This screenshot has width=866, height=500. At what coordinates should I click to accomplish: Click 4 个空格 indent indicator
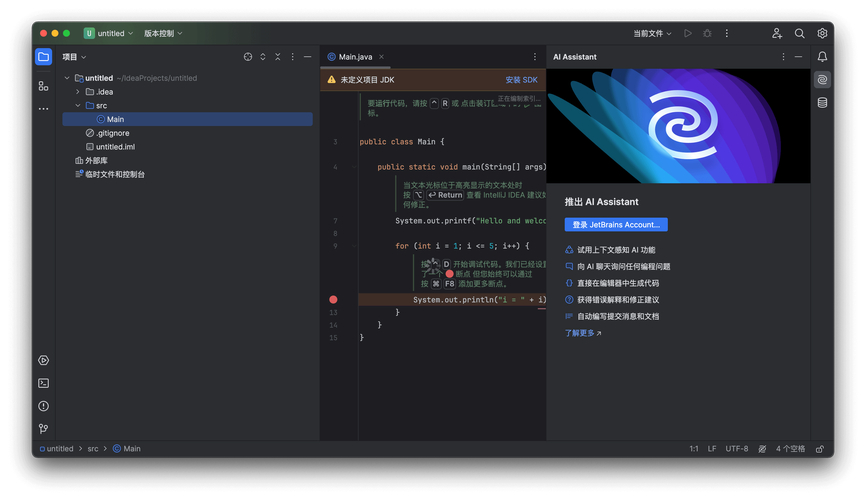click(790, 449)
